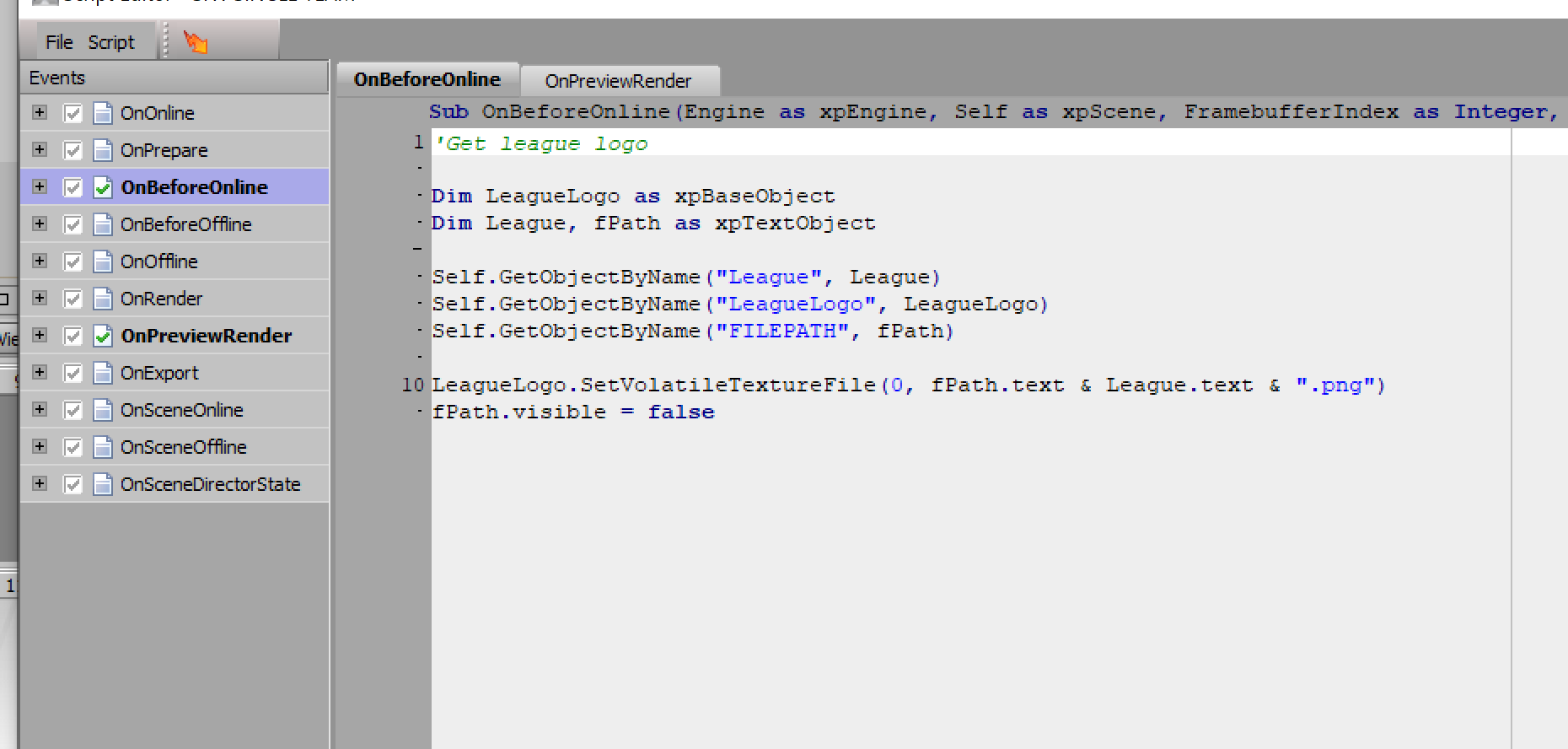Click the OnBeforeOnline script document icon
Screen dimensions: 1568x749
pos(103,187)
